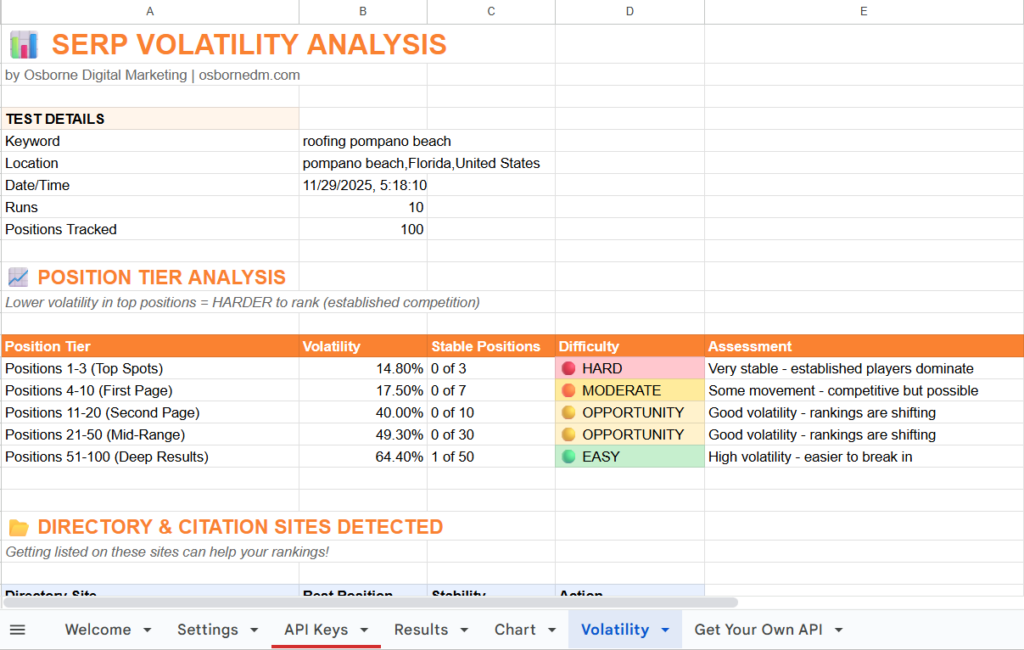Image resolution: width=1024 pixels, height=650 pixels.
Task: Click column E header to select the column
Action: [863, 11]
